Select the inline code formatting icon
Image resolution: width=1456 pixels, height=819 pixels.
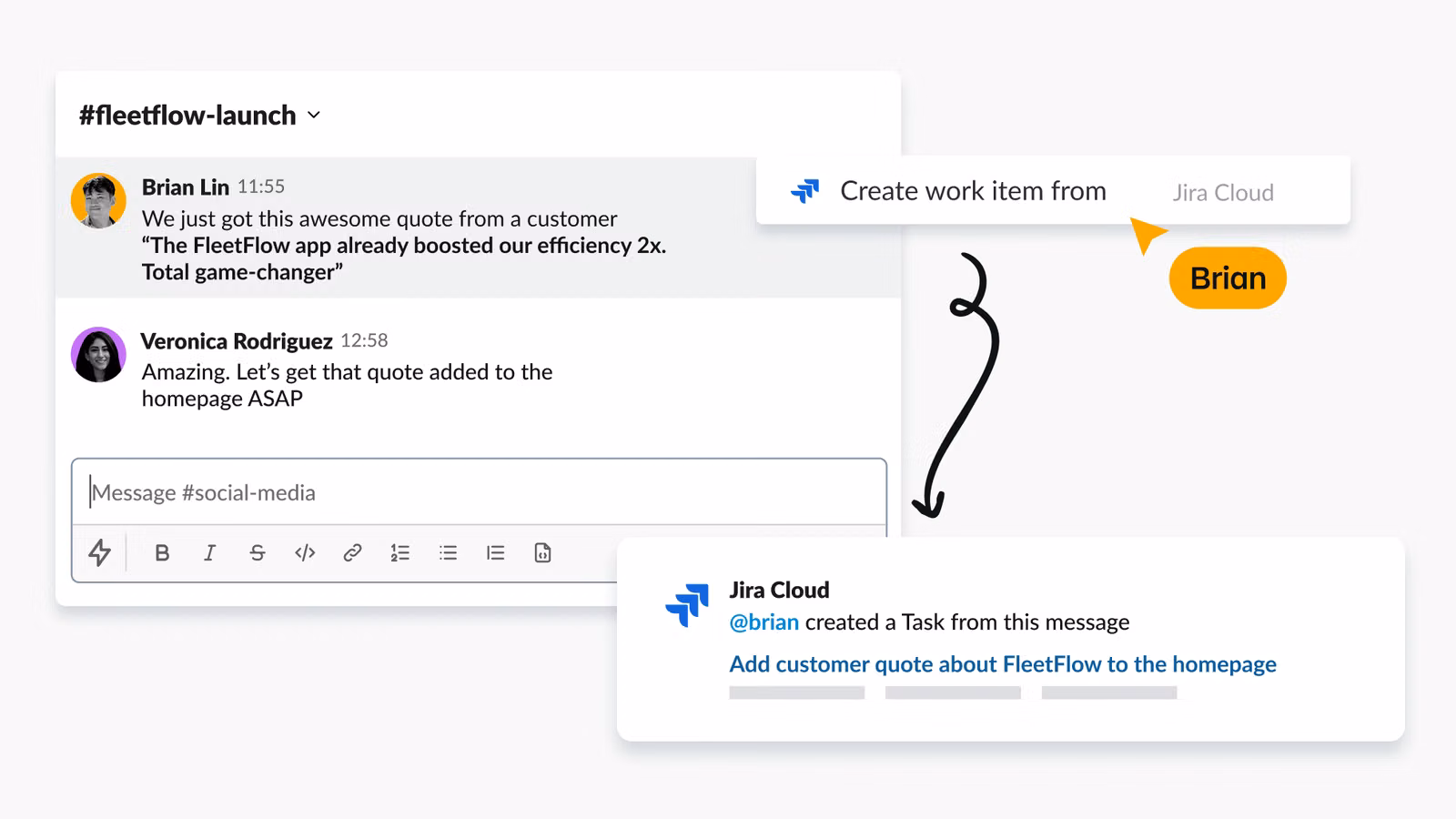click(x=304, y=552)
